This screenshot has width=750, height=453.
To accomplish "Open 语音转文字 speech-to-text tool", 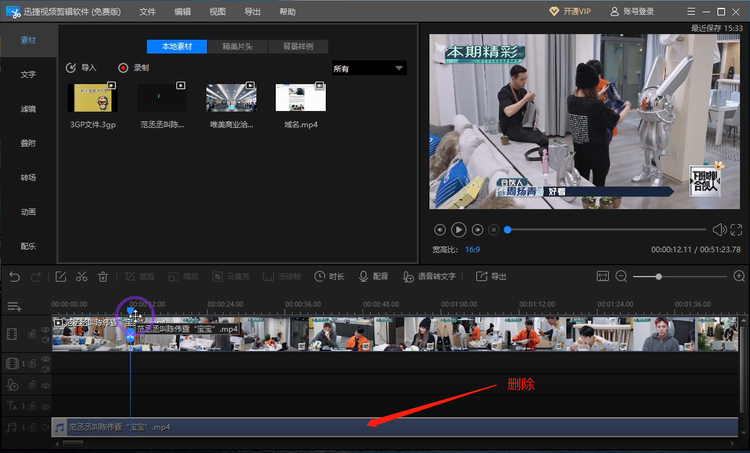I will tap(429, 276).
